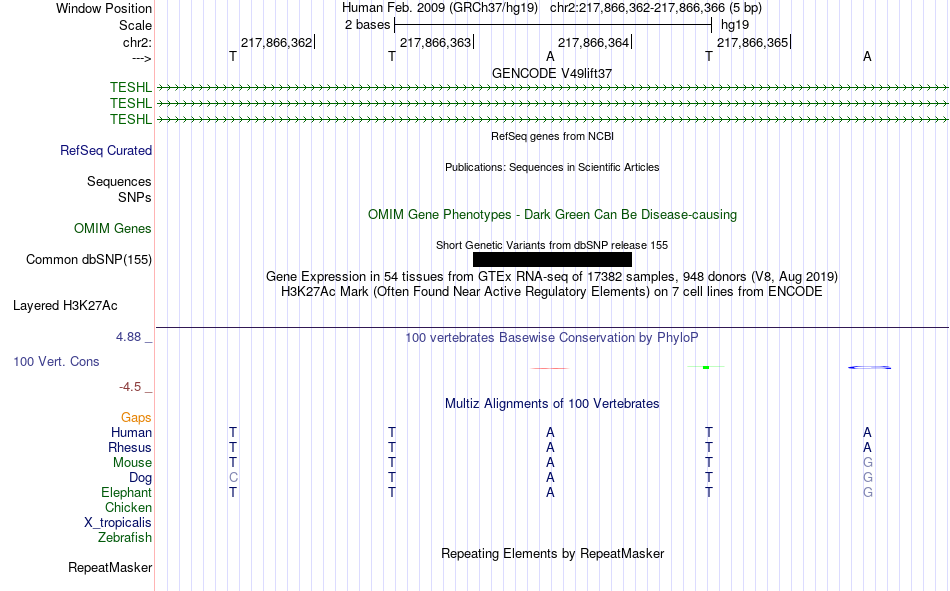The height and width of the screenshot is (591, 950).
Task: Open the RefSeq Curated track label
Action: coord(106,150)
